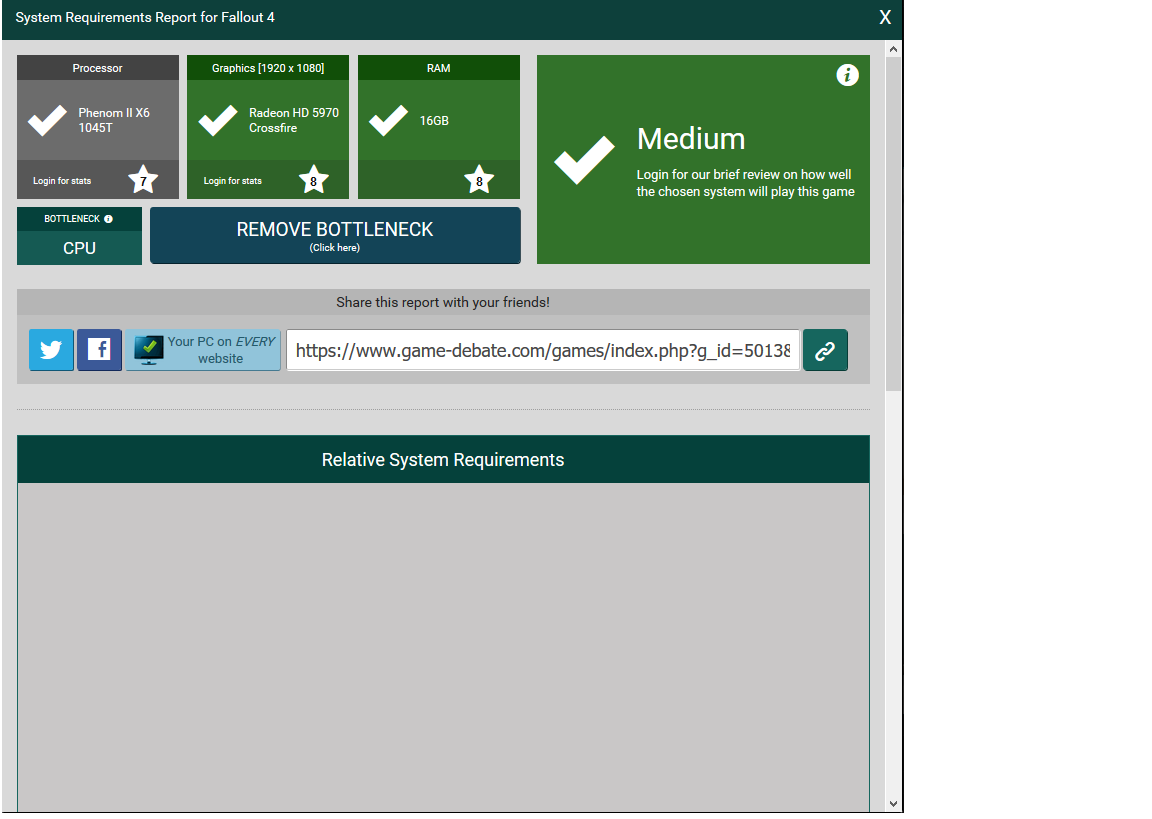Viewport: 1152px width, 819px height.
Task: Click the Share this report with your friends text
Action: point(443,302)
